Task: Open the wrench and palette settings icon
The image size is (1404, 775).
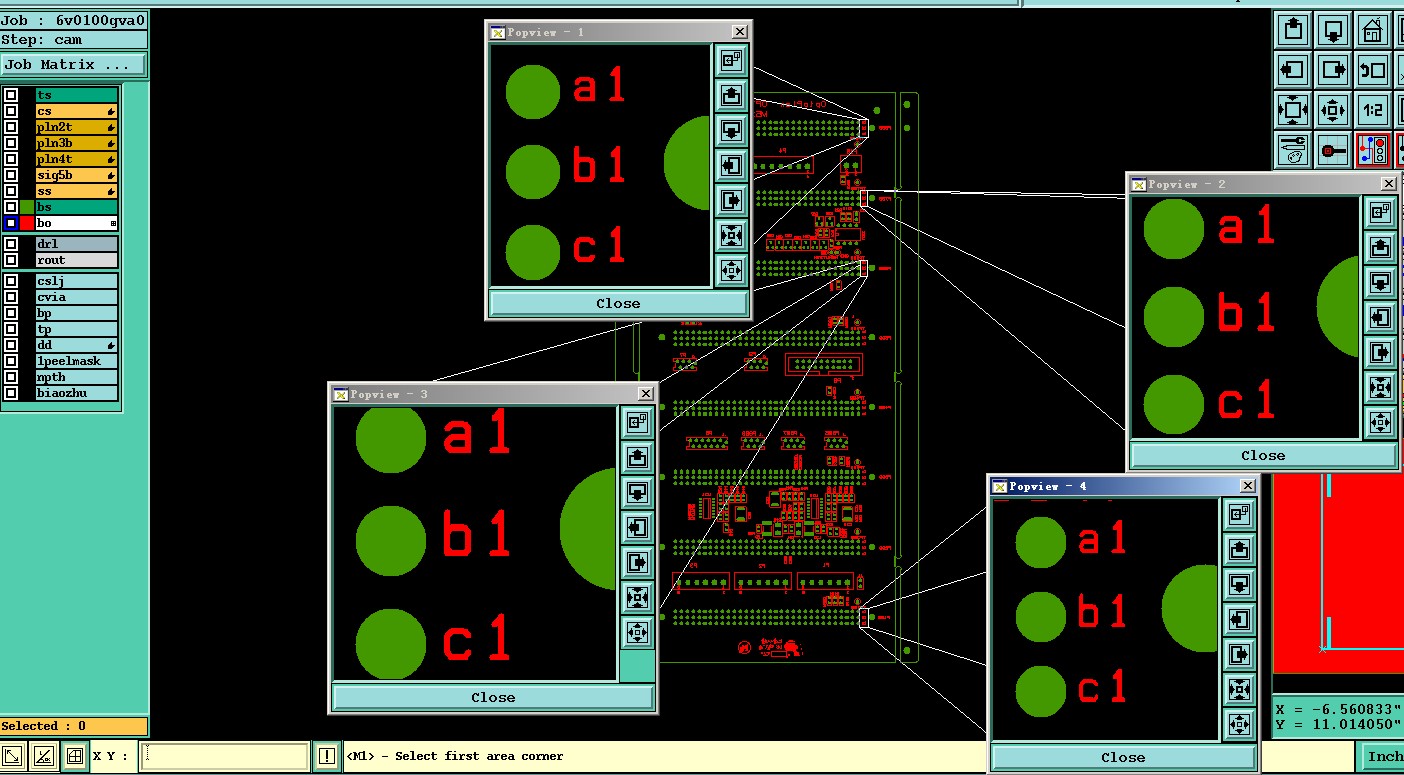Action: 1293,150
